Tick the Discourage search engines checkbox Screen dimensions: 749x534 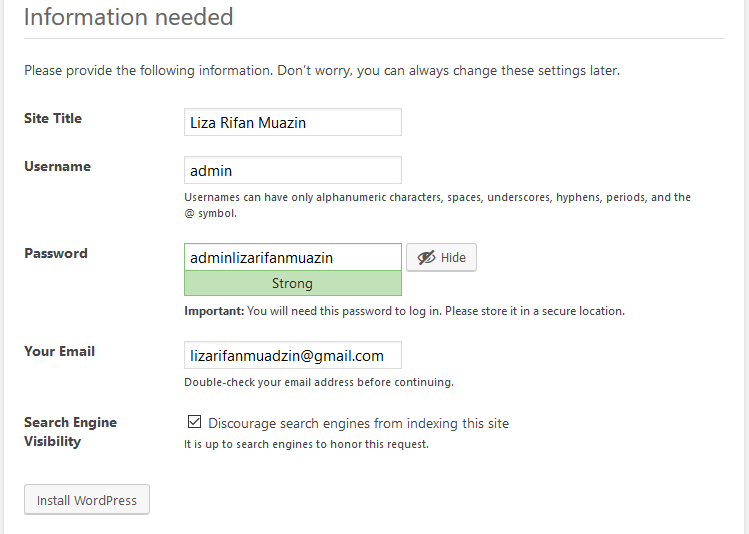click(x=195, y=423)
